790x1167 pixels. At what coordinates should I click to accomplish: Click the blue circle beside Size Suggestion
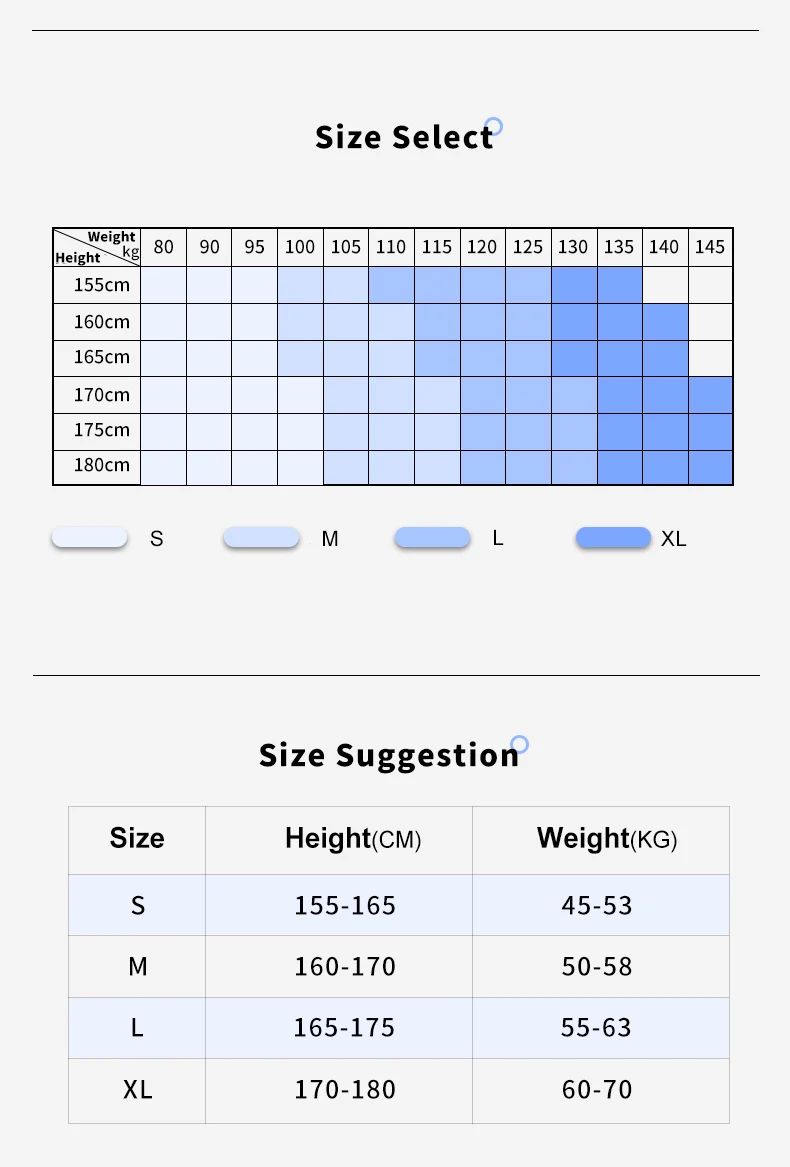(520, 744)
